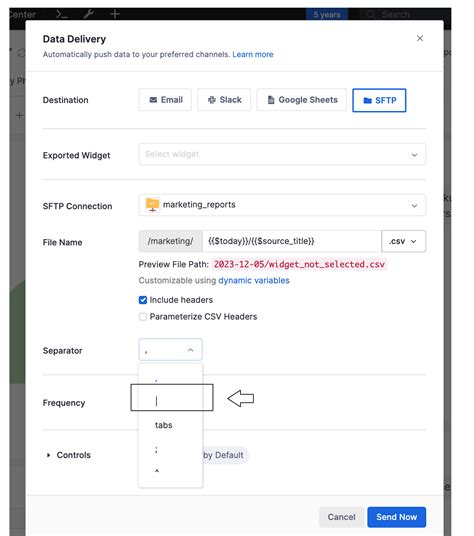Open the terminal prompt icon in top bar
Screen dimensions: 474x536
[62, 14]
